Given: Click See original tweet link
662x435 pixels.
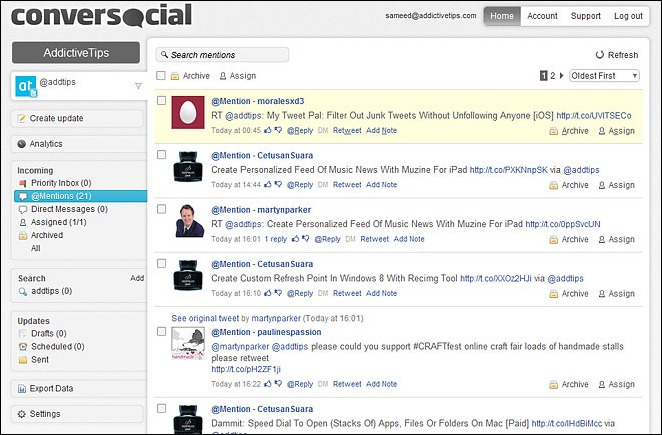Looking at the screenshot, I should 205,318.
